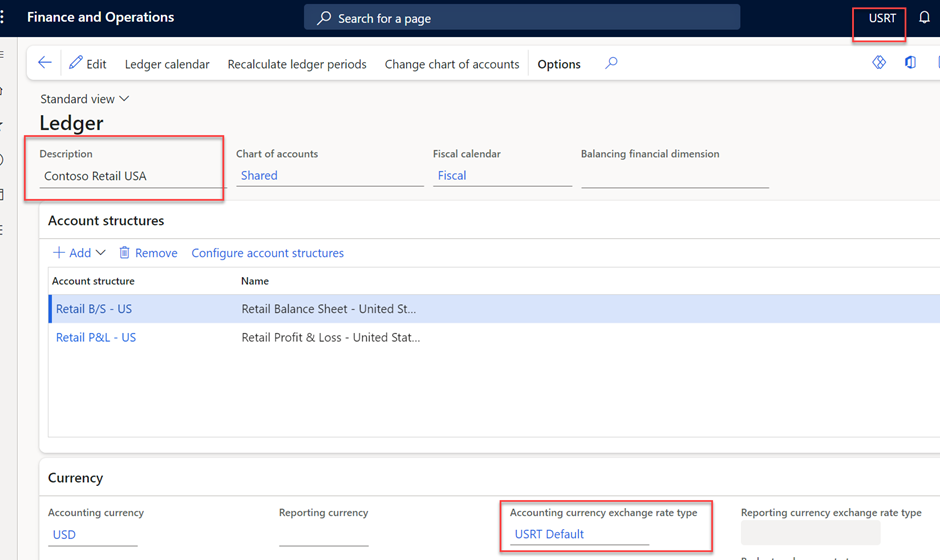Click the diamond personalization icon

pos(879,62)
